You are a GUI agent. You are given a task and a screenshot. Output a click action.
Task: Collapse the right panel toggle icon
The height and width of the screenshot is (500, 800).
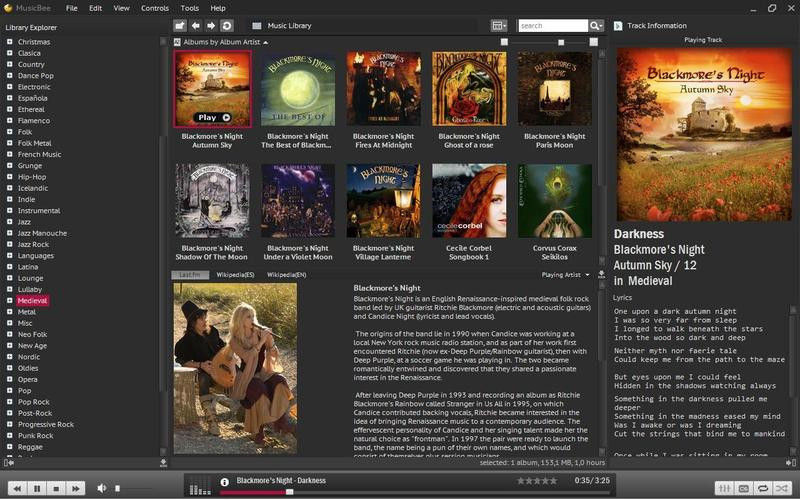(x=791, y=463)
